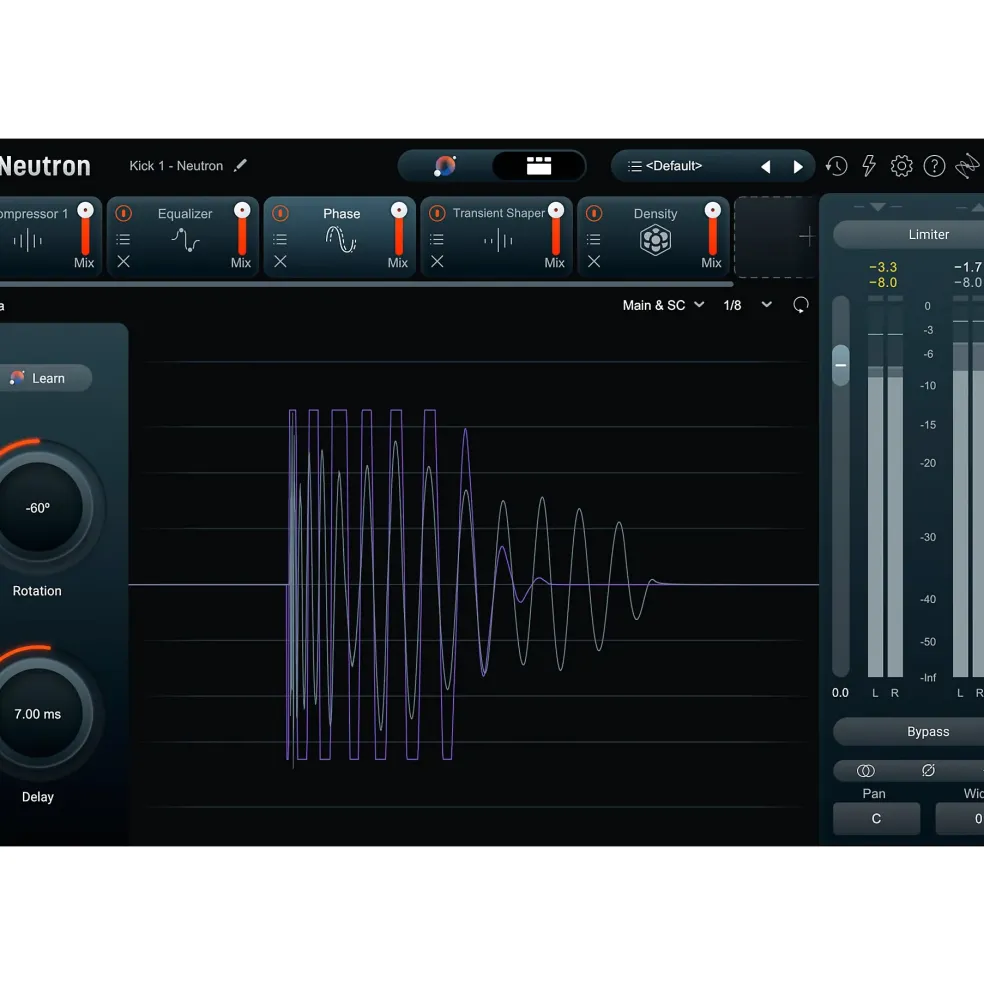Image resolution: width=984 pixels, height=985 pixels.
Task: Click the Density Mix slider
Action: coord(713,229)
